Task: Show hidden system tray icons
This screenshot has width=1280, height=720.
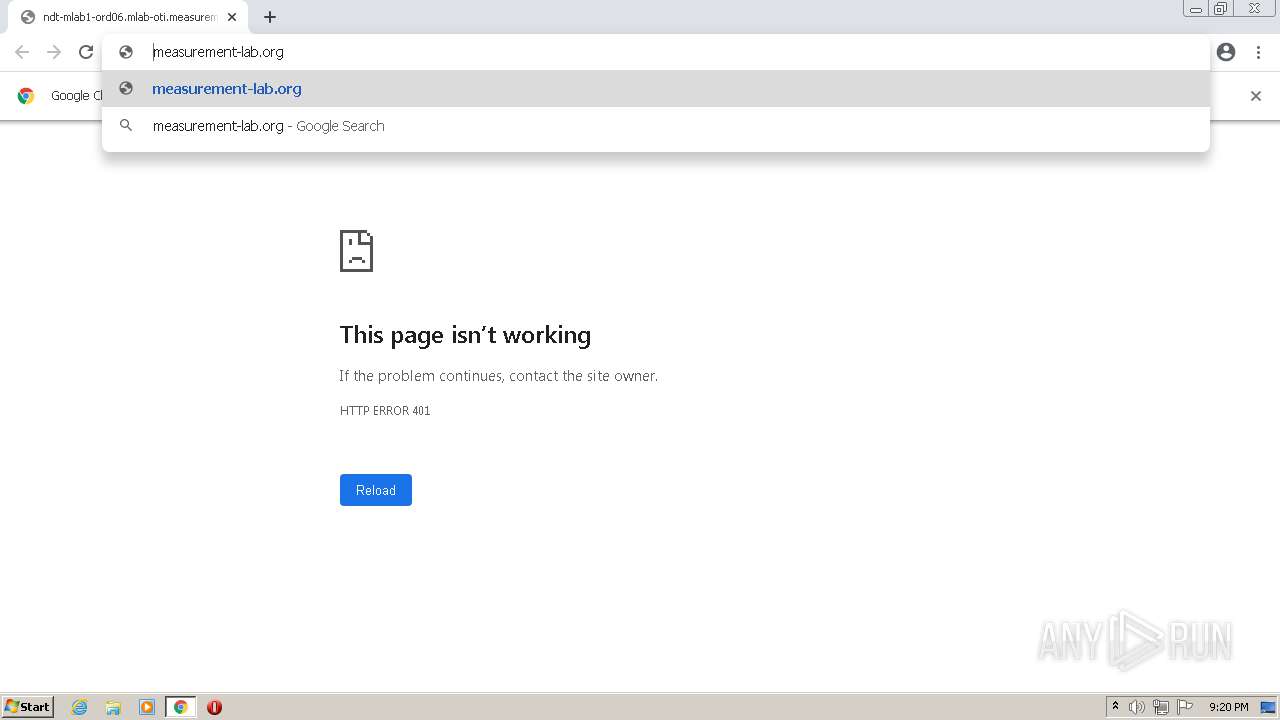Action: click(1115, 707)
